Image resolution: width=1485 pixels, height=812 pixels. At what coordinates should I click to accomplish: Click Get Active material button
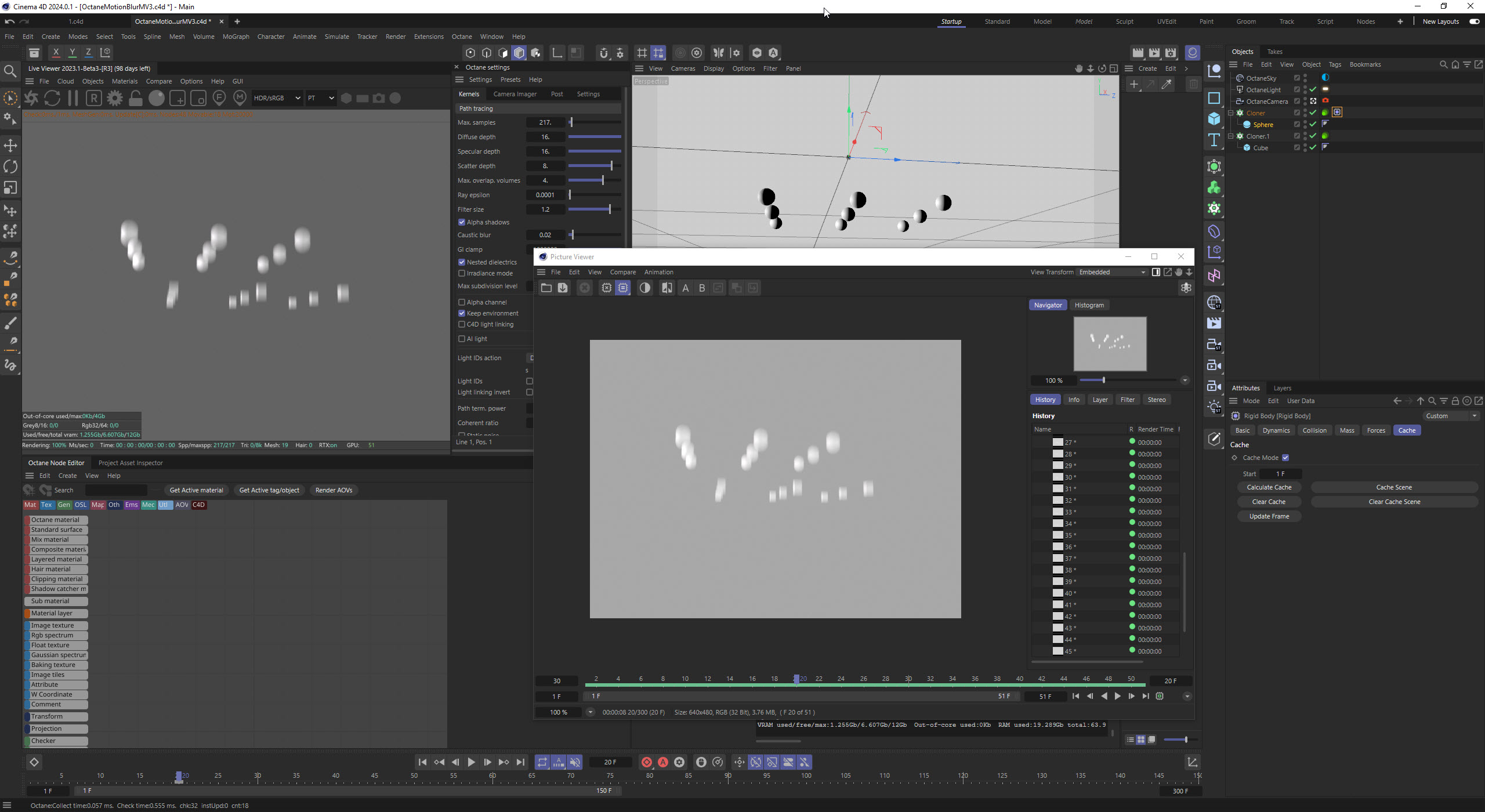(x=196, y=490)
